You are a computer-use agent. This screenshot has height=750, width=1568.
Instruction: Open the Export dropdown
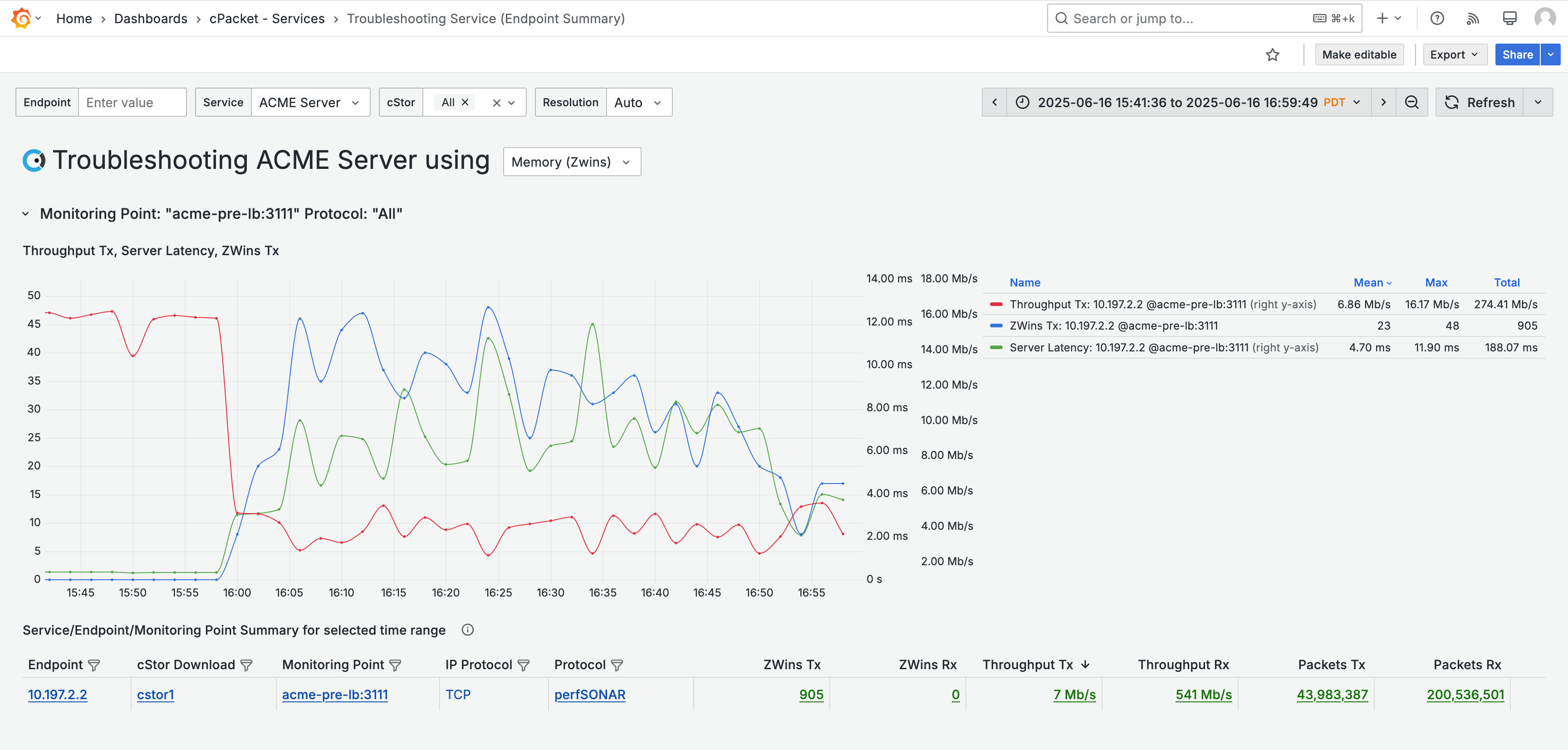click(x=1454, y=55)
